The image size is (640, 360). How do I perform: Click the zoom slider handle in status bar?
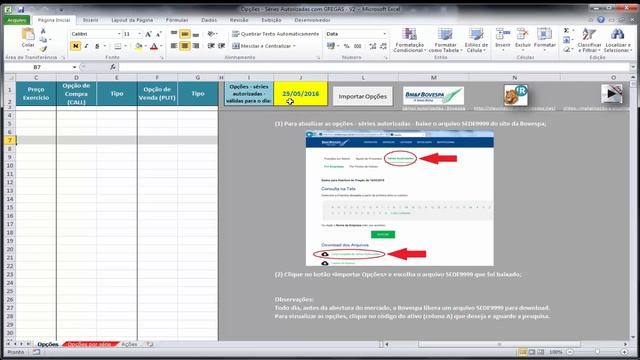tap(597, 352)
